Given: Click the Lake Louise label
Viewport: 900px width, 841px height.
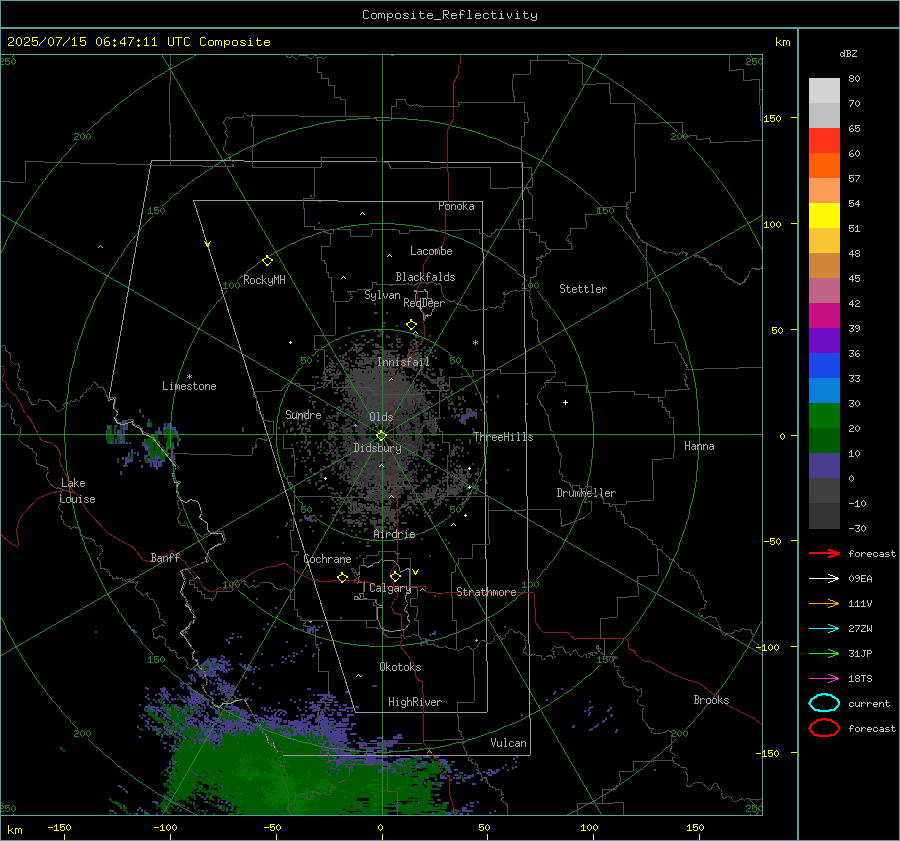Looking at the screenshot, I should [x=77, y=491].
